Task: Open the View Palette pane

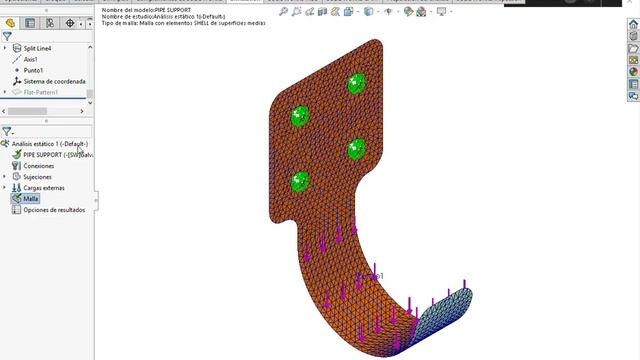Action: [633, 60]
